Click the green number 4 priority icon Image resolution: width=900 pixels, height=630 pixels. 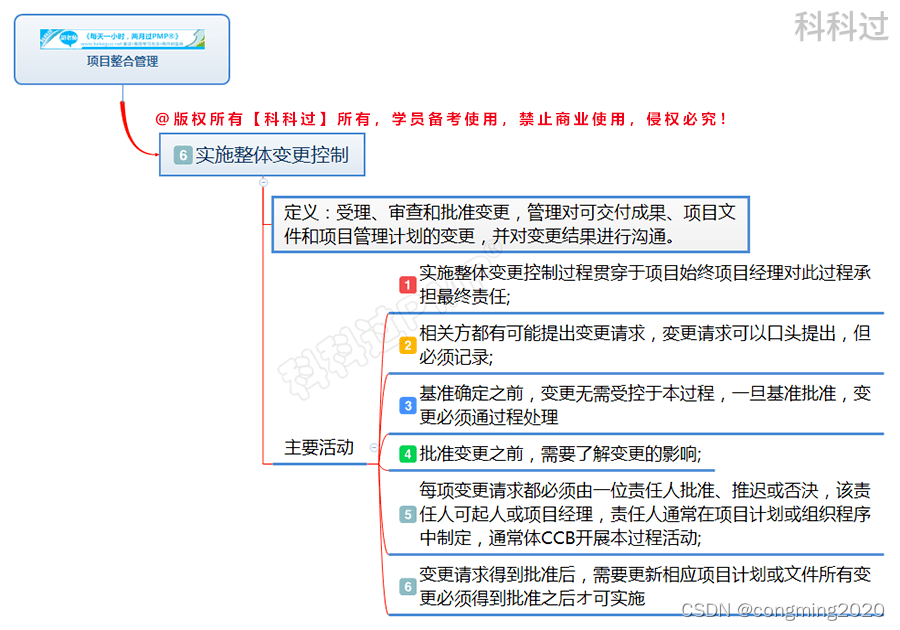(408, 454)
